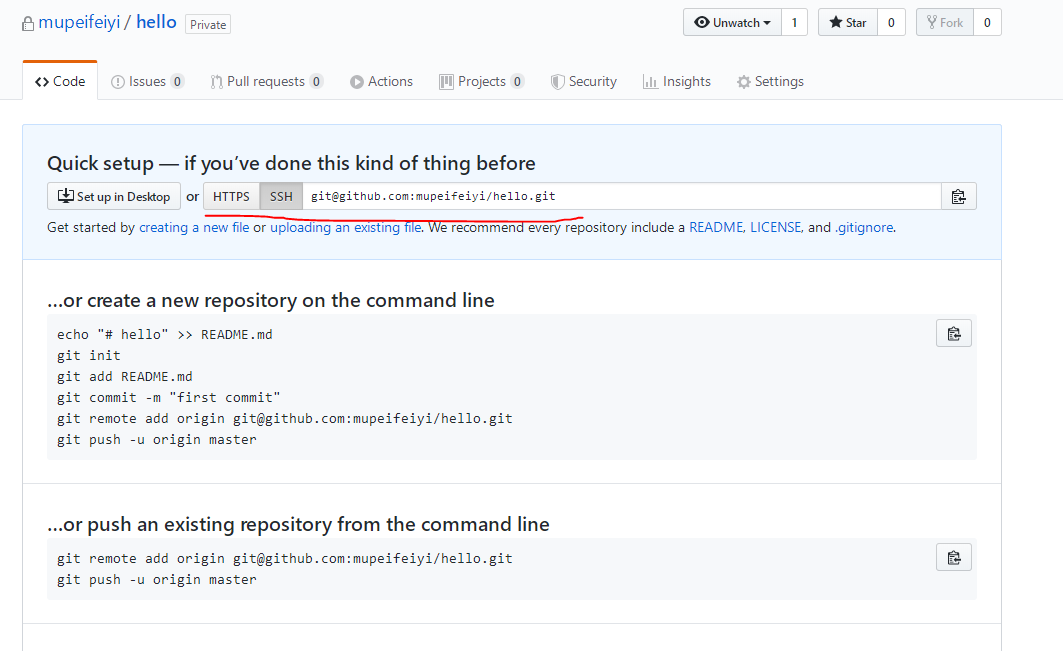Viewport: 1063px width, 651px height.
Task: Click the Private repository label
Action: pyautogui.click(x=208, y=24)
